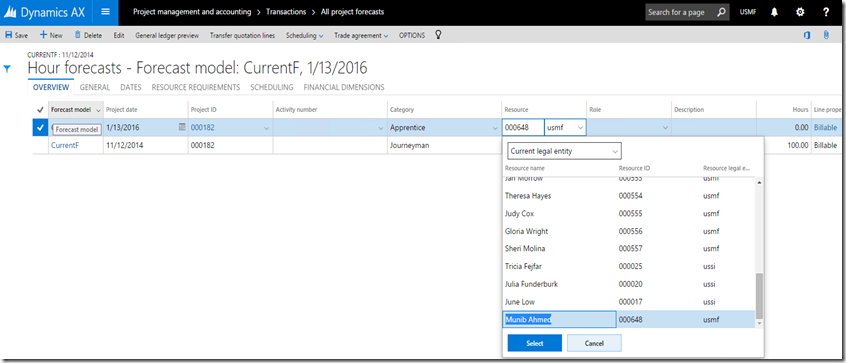Image resolution: width=846 pixels, height=363 pixels.
Task: Click the Edit toolbar button
Action: pos(119,36)
